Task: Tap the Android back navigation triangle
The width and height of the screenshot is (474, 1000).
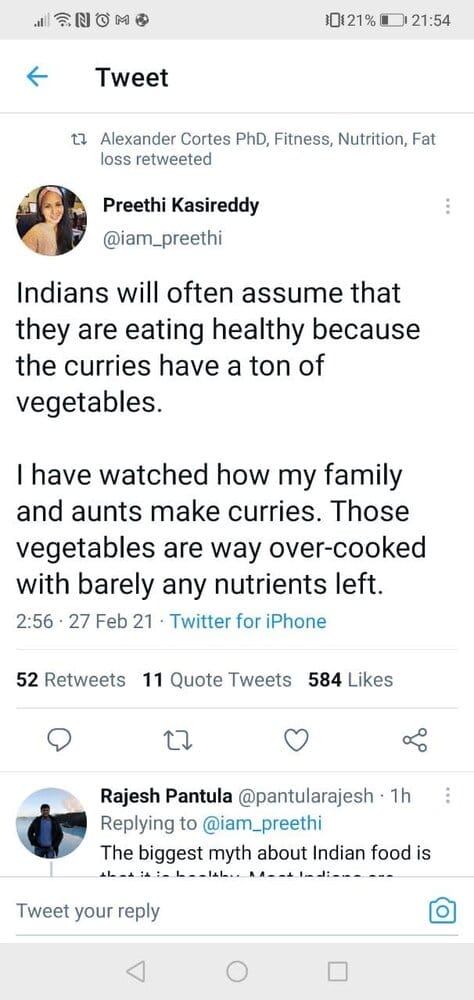Action: pyautogui.click(x=135, y=971)
